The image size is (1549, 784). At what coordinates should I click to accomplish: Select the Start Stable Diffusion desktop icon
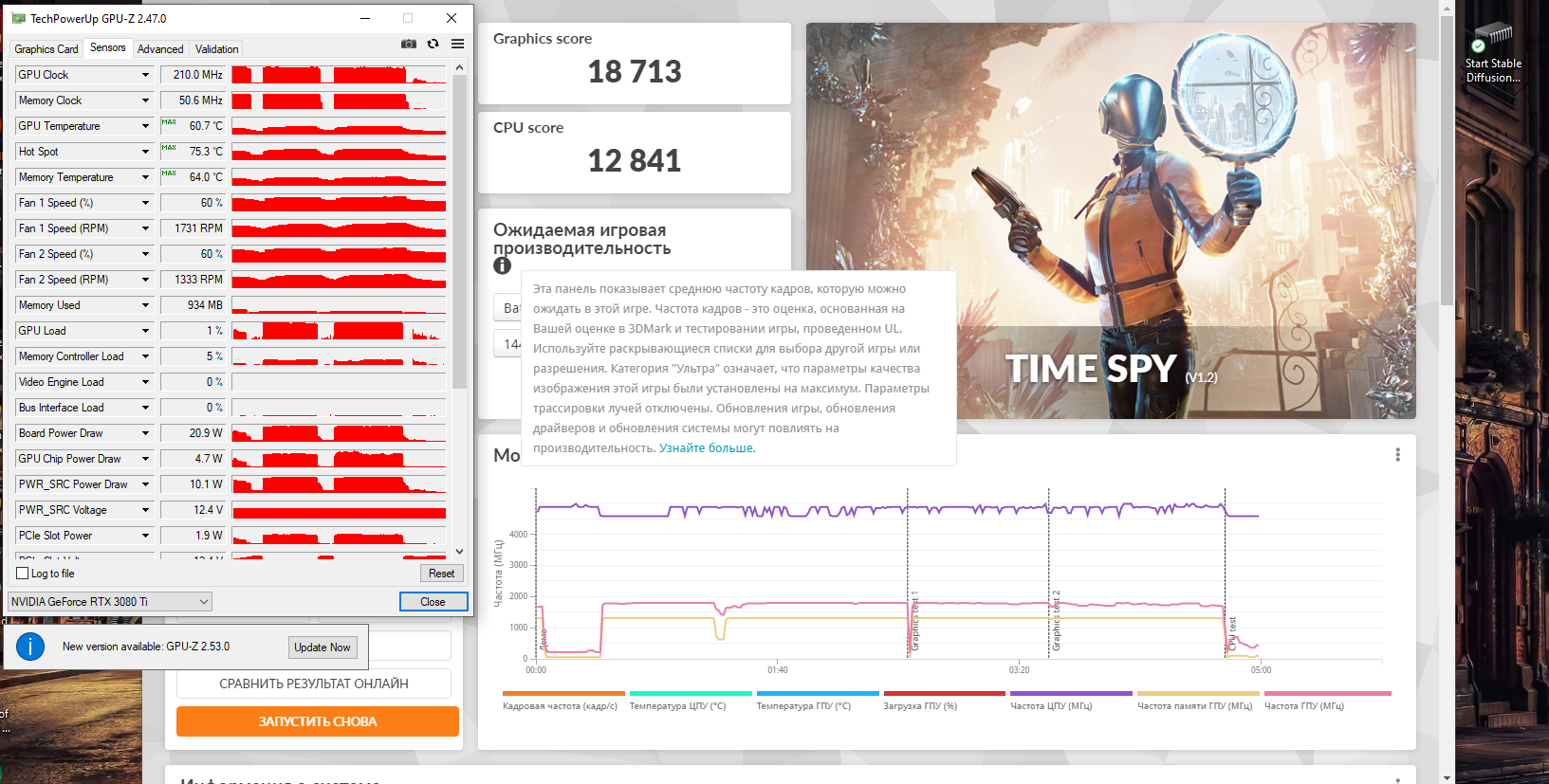(1493, 53)
